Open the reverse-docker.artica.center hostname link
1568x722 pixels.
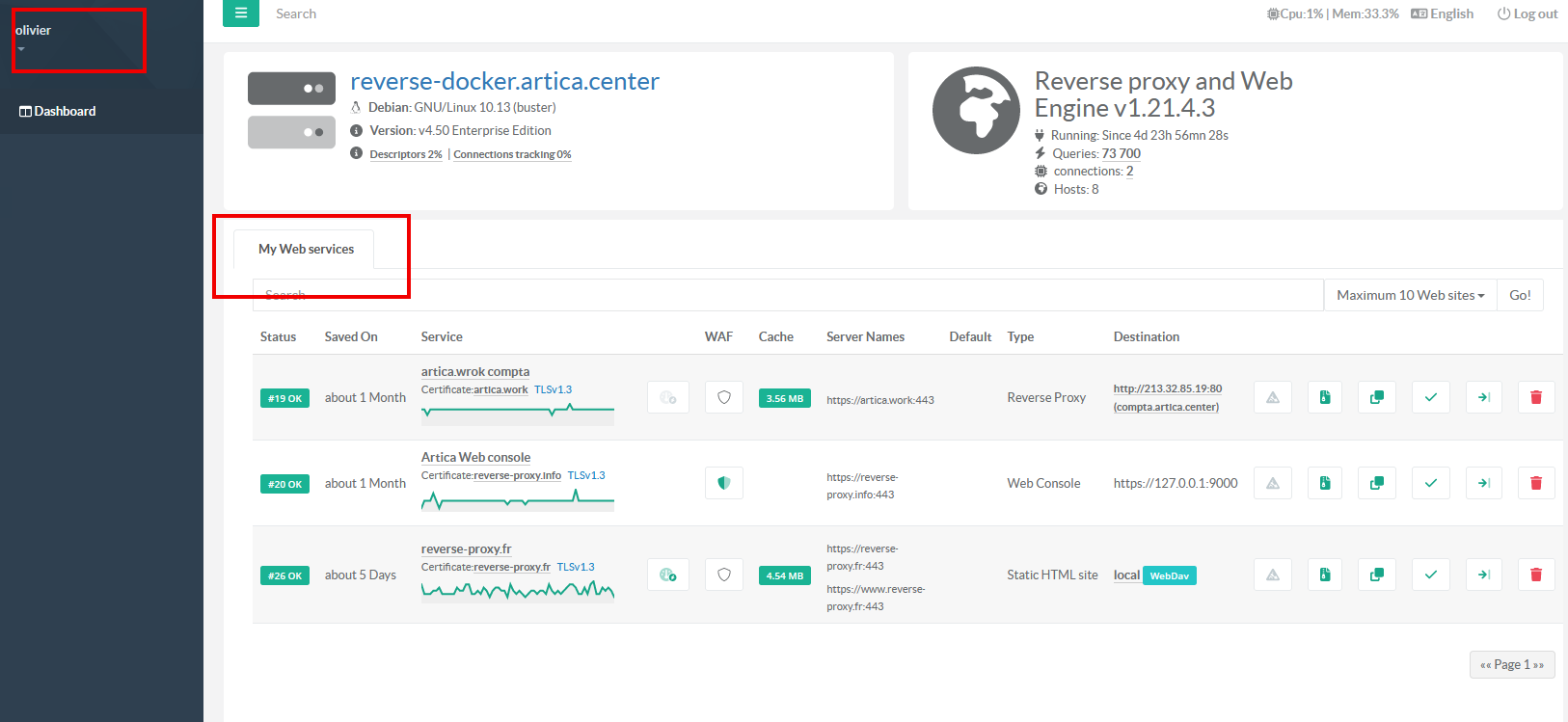(504, 81)
